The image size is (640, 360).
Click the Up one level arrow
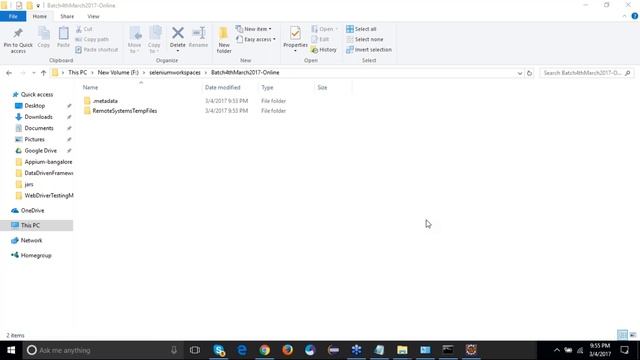pyautogui.click(x=44, y=73)
